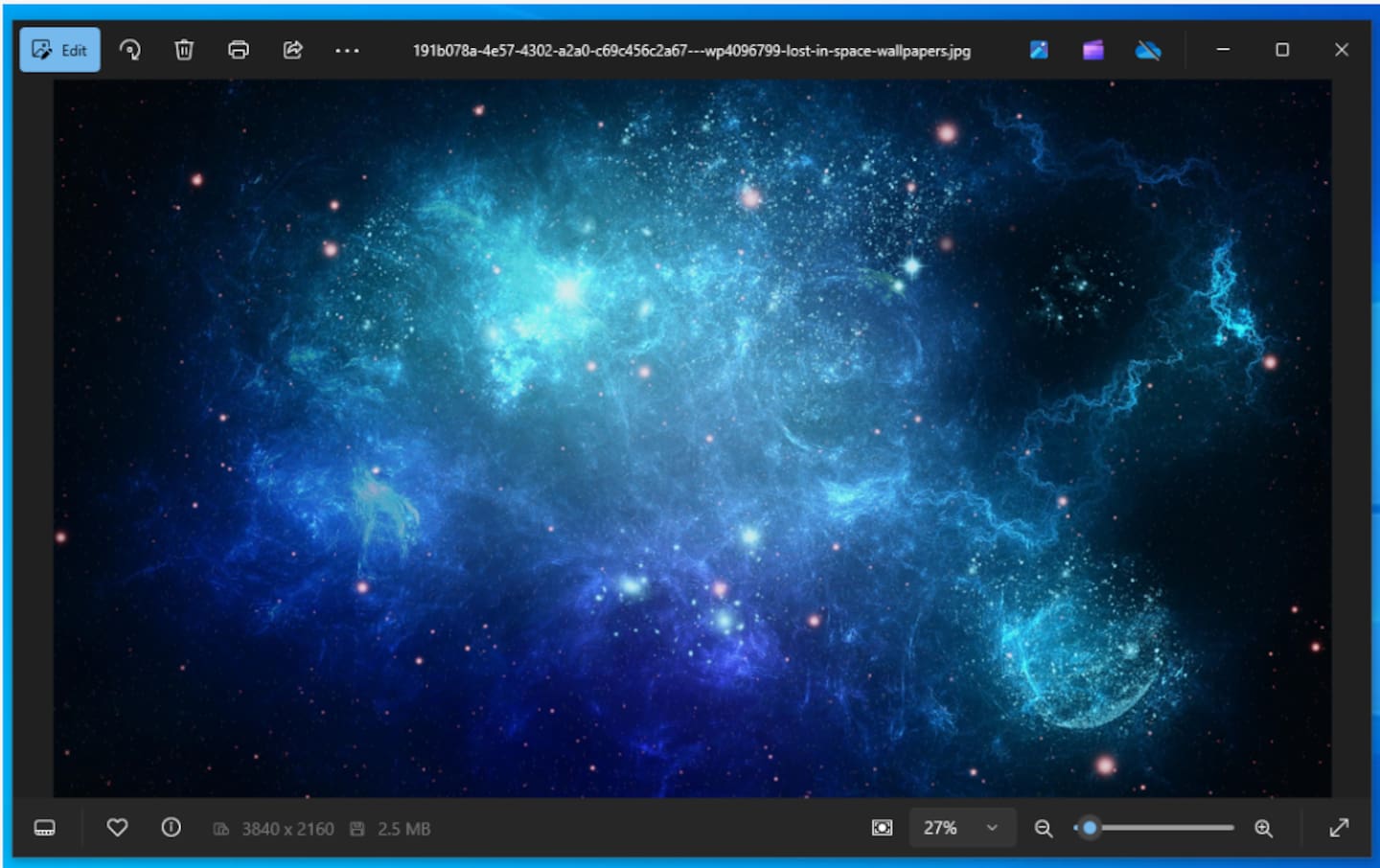Enter full screen with the expand arrows
1380x868 pixels.
point(1339,828)
